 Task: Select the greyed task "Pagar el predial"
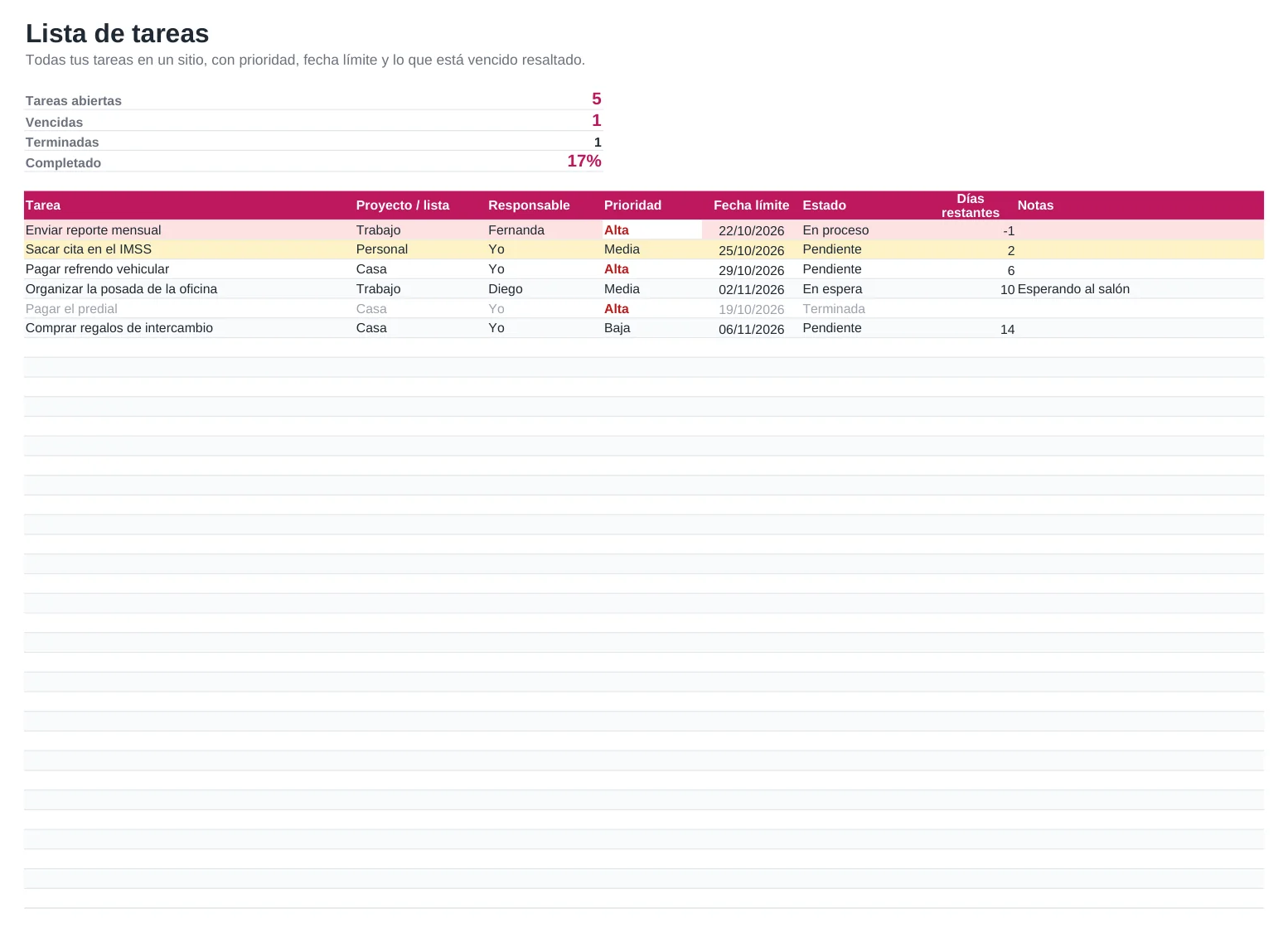pos(71,309)
